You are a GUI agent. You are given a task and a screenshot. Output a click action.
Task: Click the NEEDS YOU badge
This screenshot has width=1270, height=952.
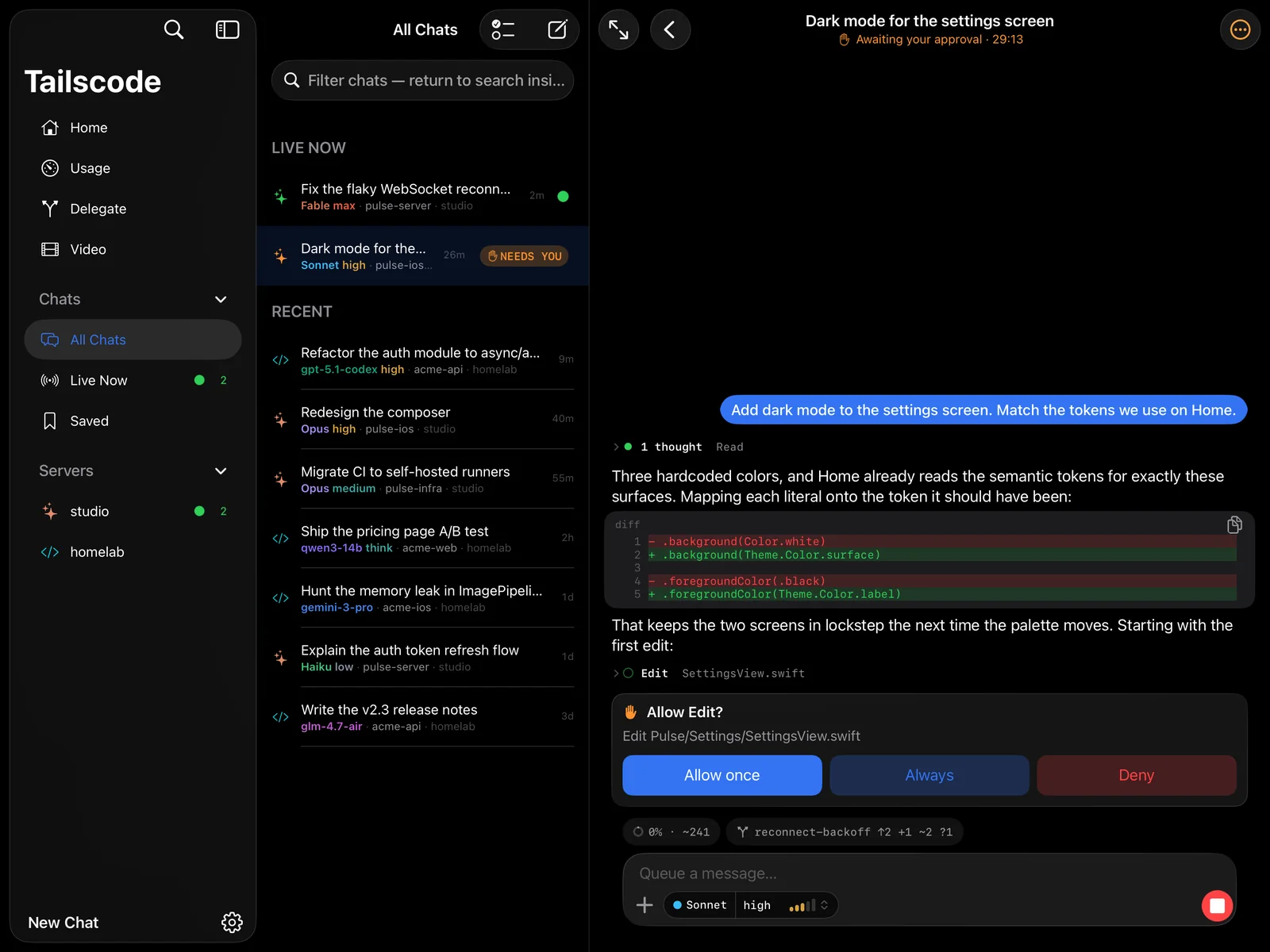(524, 256)
